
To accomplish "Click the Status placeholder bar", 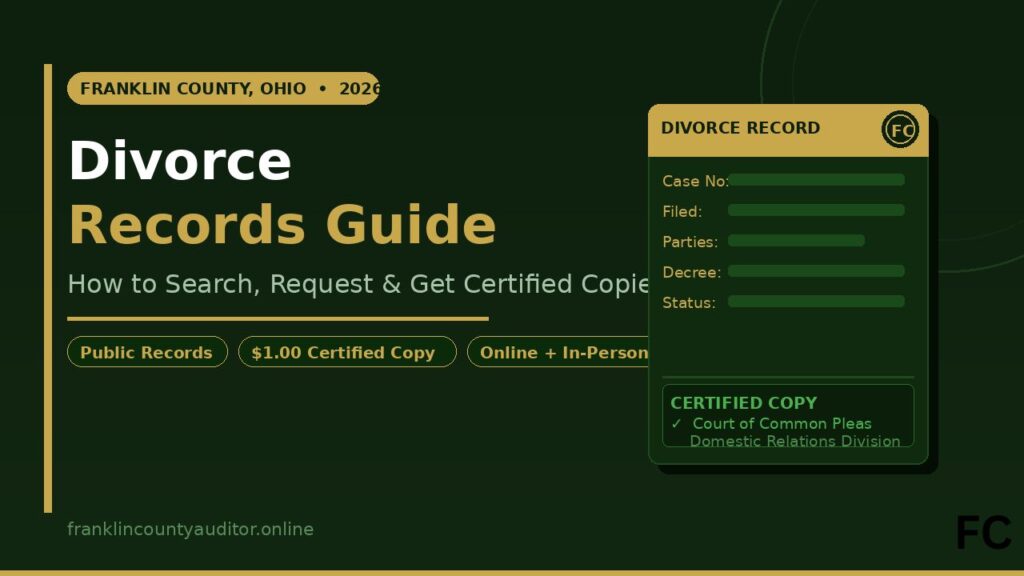I will (x=816, y=301).
